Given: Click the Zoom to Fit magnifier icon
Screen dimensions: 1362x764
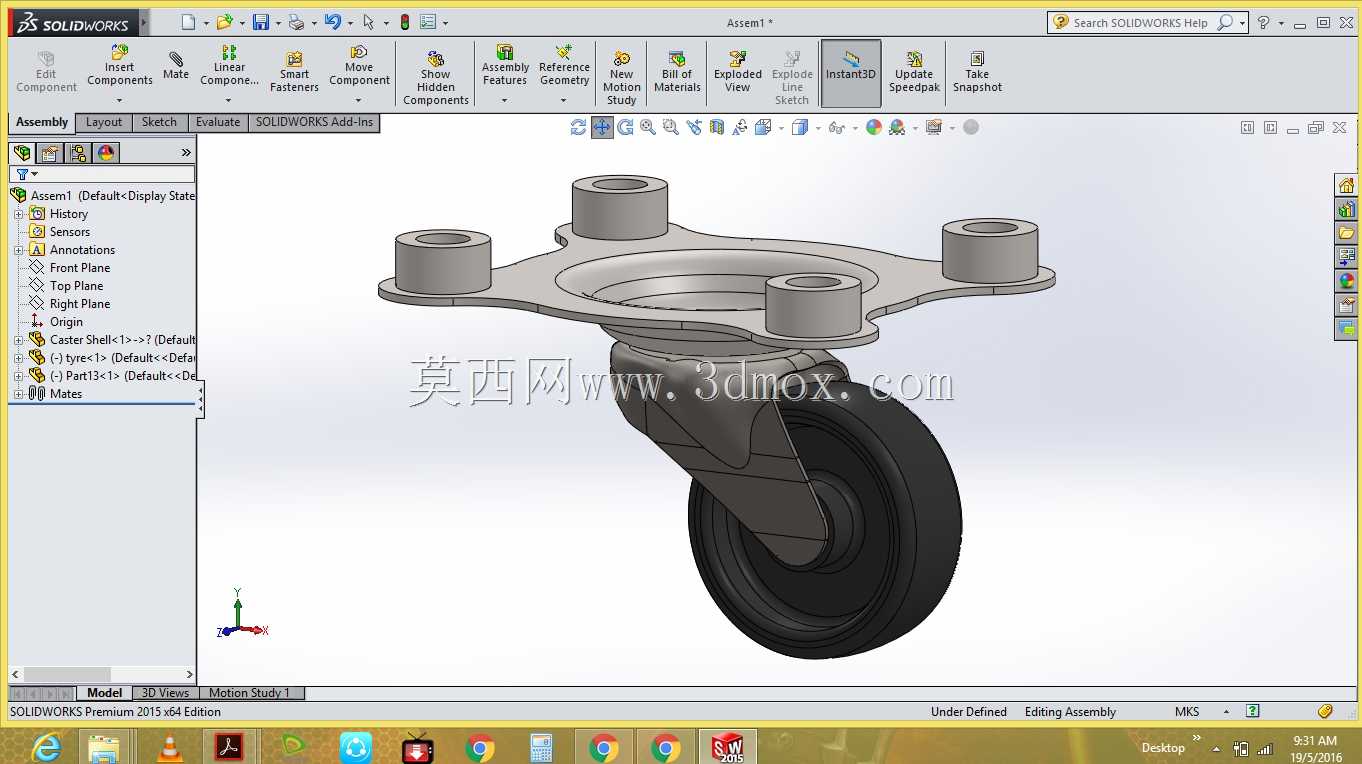Looking at the screenshot, I should tap(648, 127).
